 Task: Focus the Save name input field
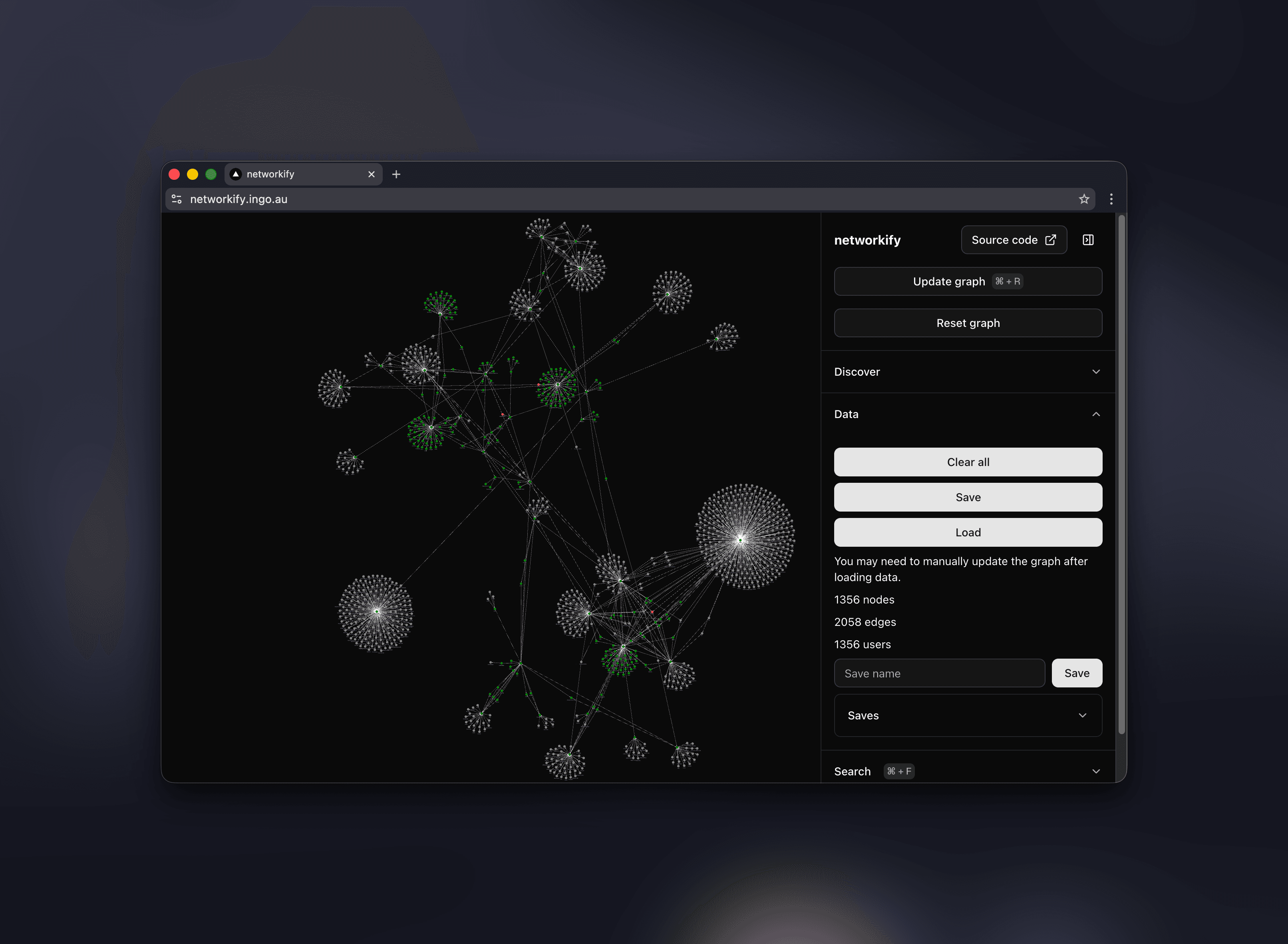pos(939,673)
